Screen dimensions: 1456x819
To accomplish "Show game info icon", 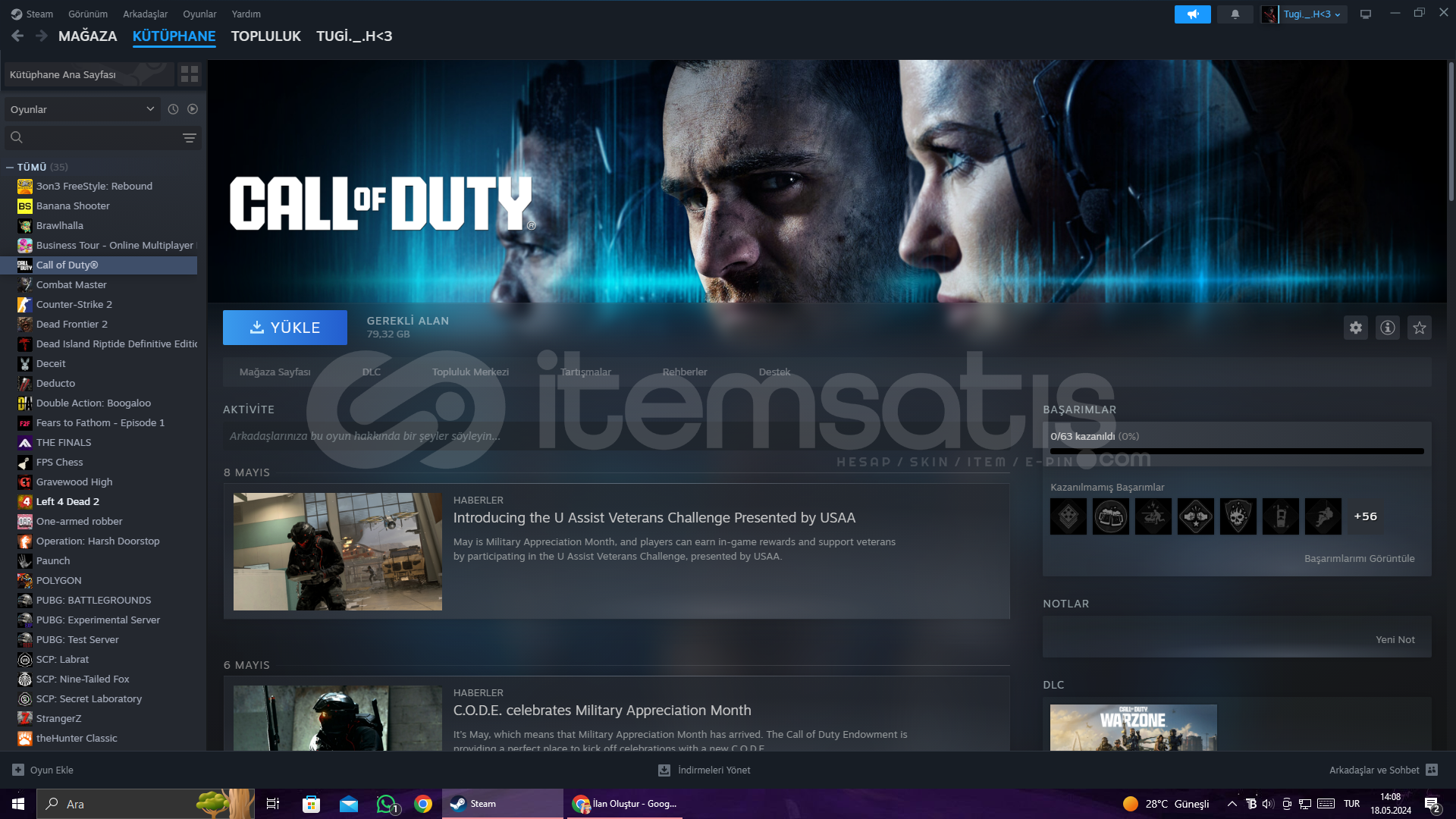I will click(1388, 328).
